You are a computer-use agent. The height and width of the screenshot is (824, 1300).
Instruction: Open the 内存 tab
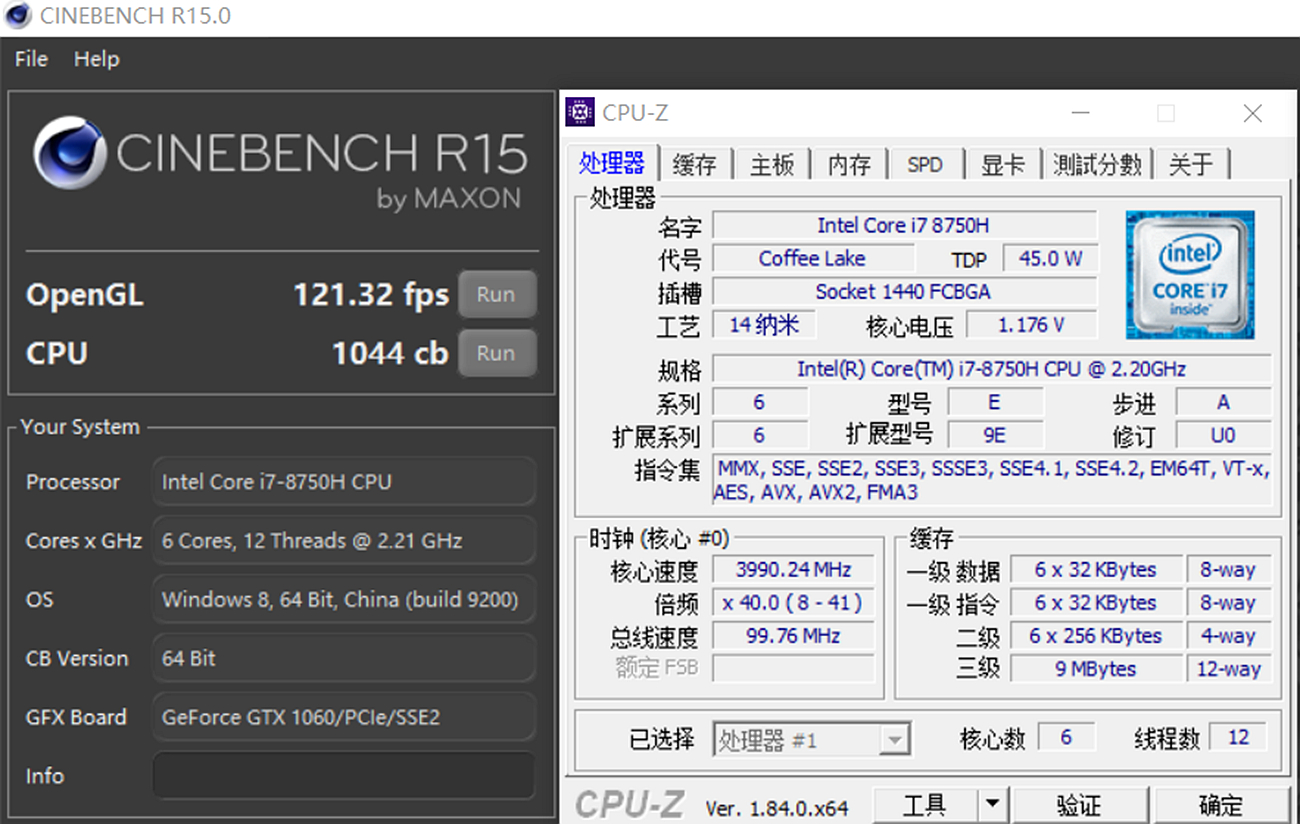849,165
